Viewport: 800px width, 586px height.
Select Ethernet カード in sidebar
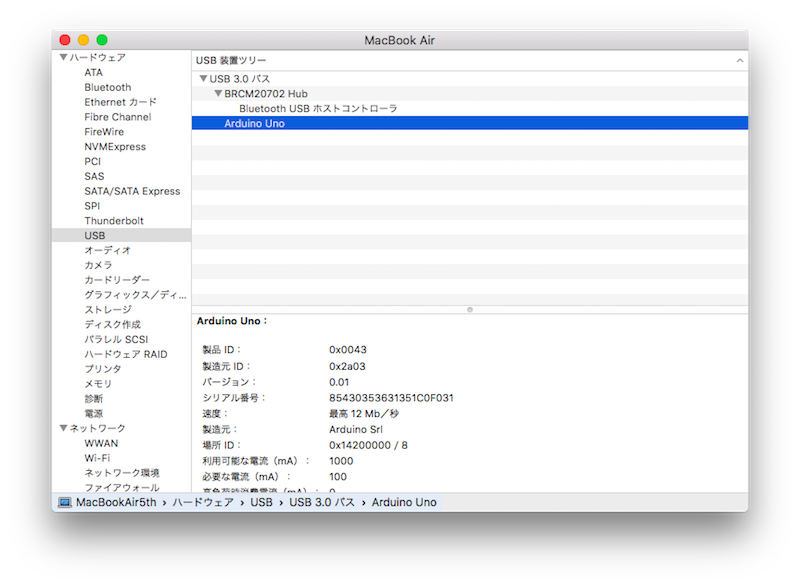tap(120, 102)
